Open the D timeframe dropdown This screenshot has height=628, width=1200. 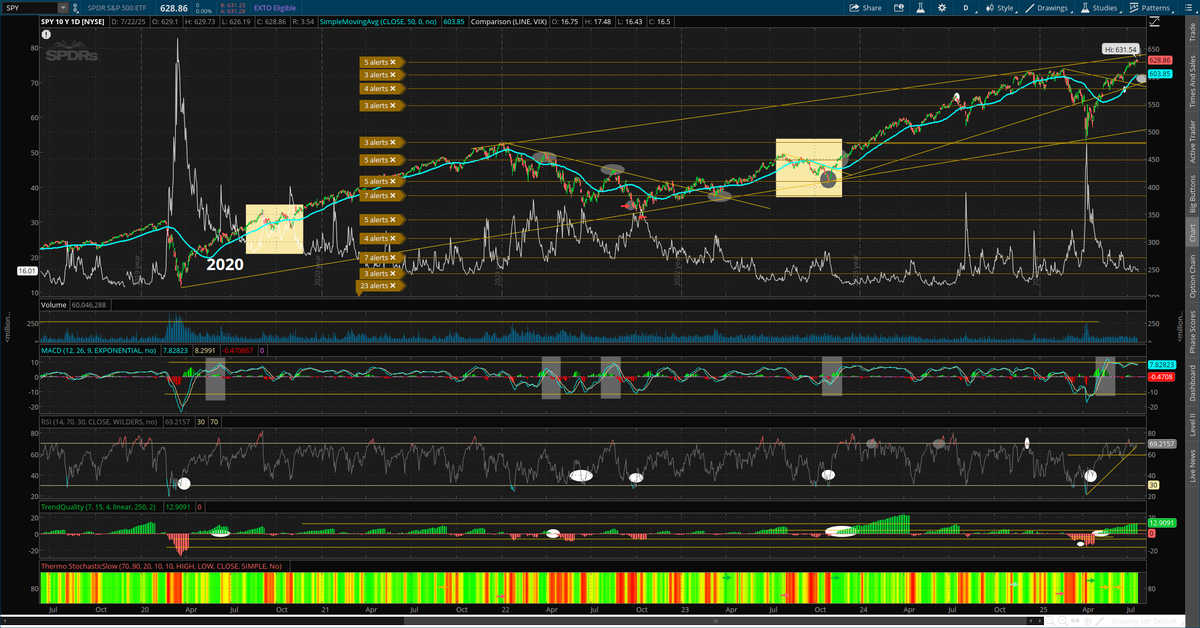966,8
